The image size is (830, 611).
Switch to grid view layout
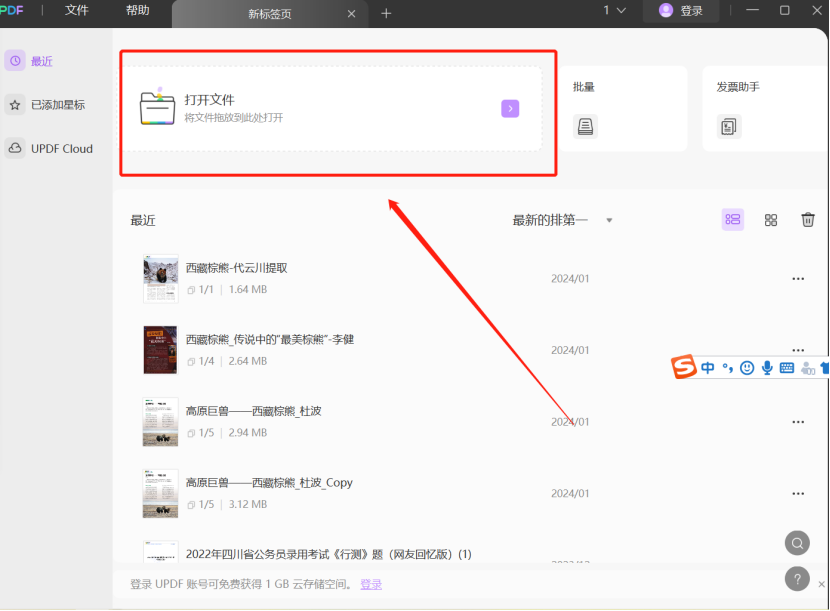(771, 220)
